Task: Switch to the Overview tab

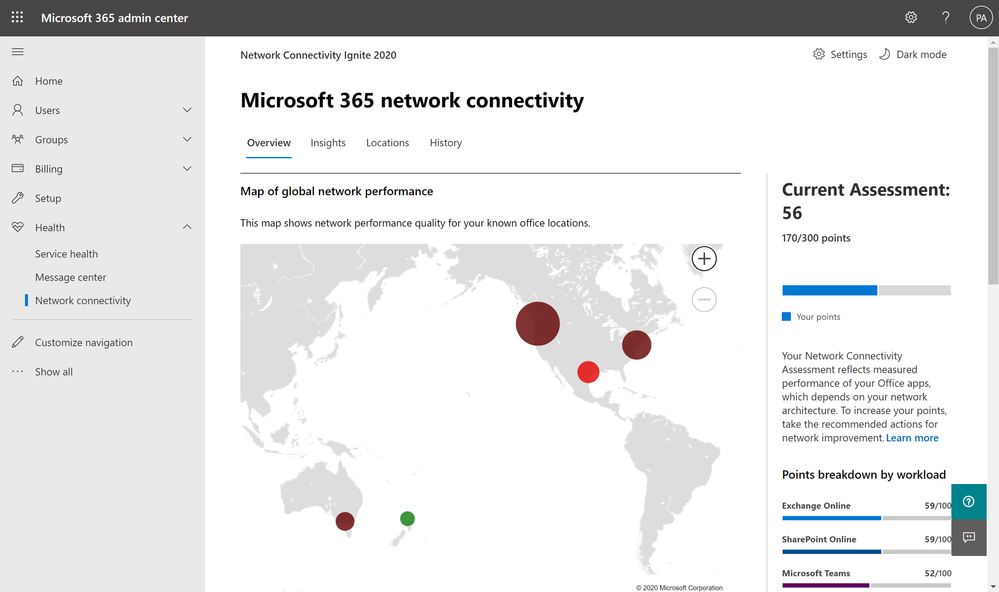Action: click(x=269, y=143)
